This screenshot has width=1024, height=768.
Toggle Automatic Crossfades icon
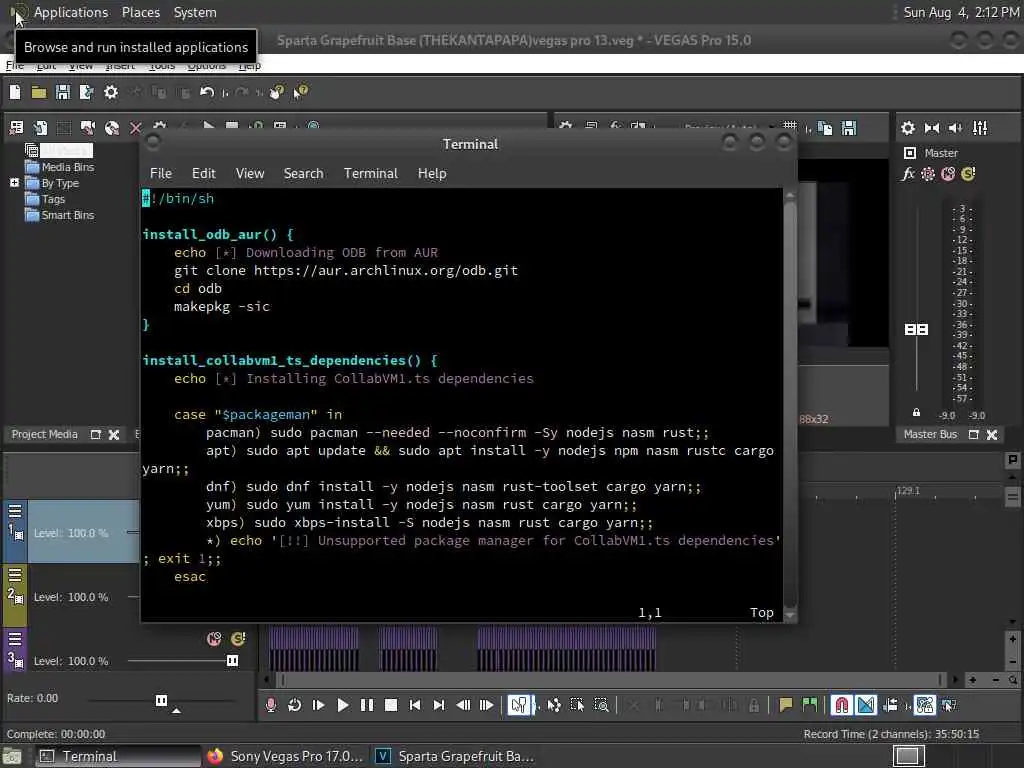(866, 705)
